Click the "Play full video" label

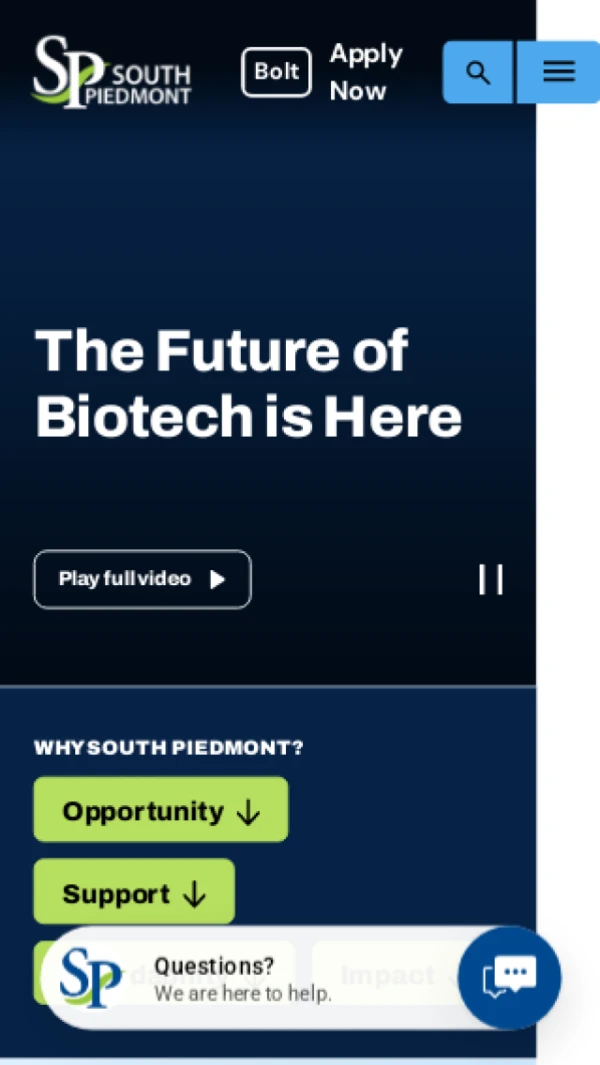tap(125, 579)
